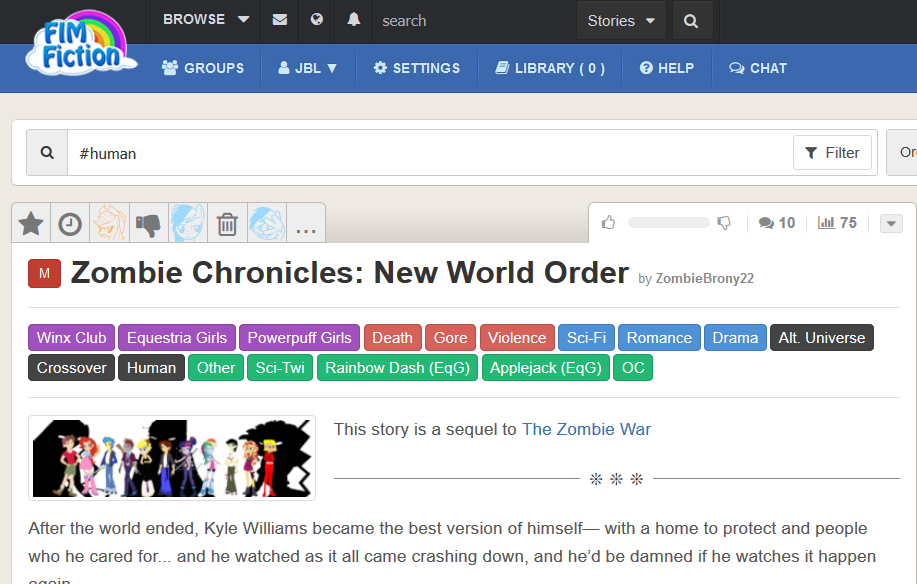Click the notifications bell icon

coord(353,20)
